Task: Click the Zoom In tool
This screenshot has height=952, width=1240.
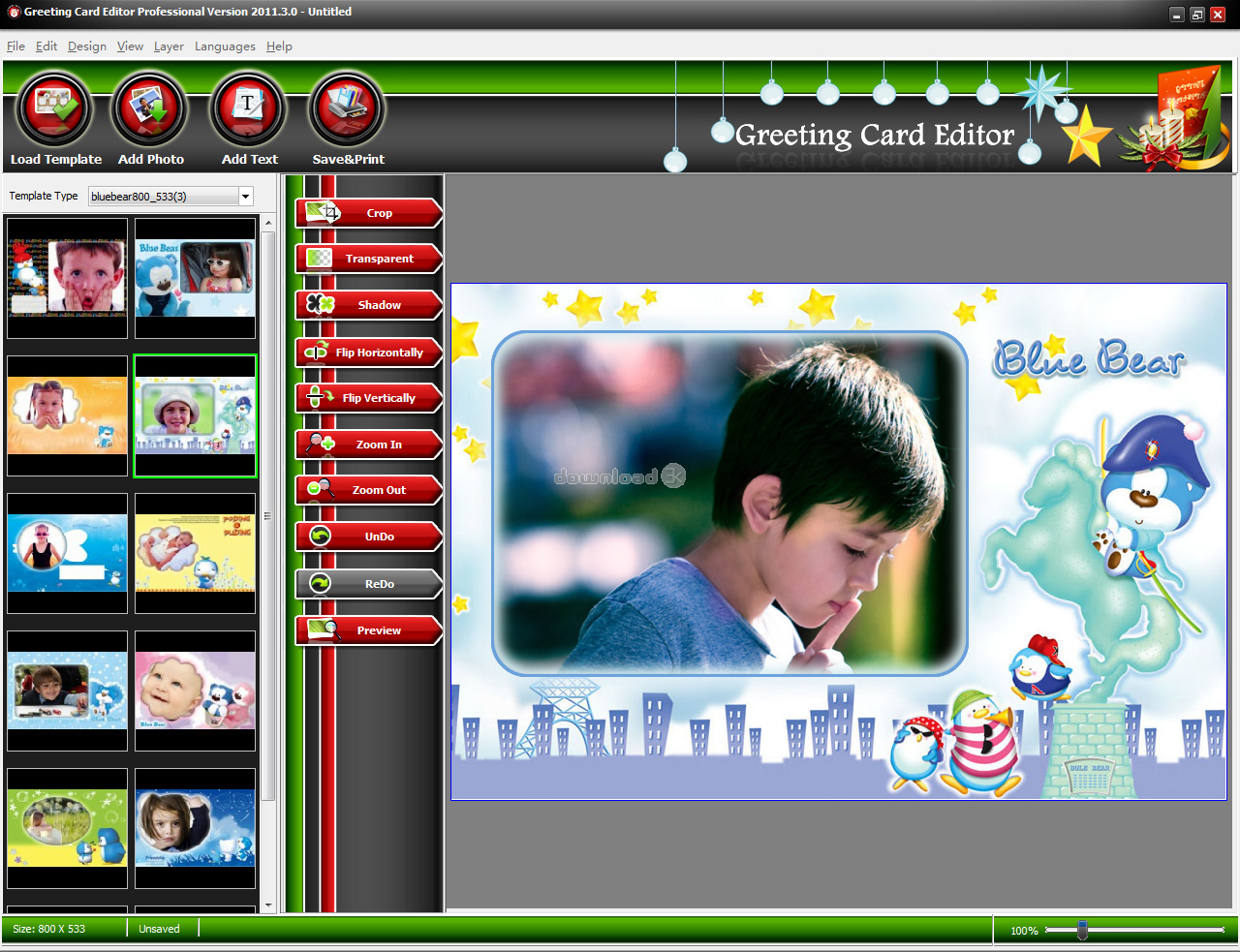Action: coord(368,445)
